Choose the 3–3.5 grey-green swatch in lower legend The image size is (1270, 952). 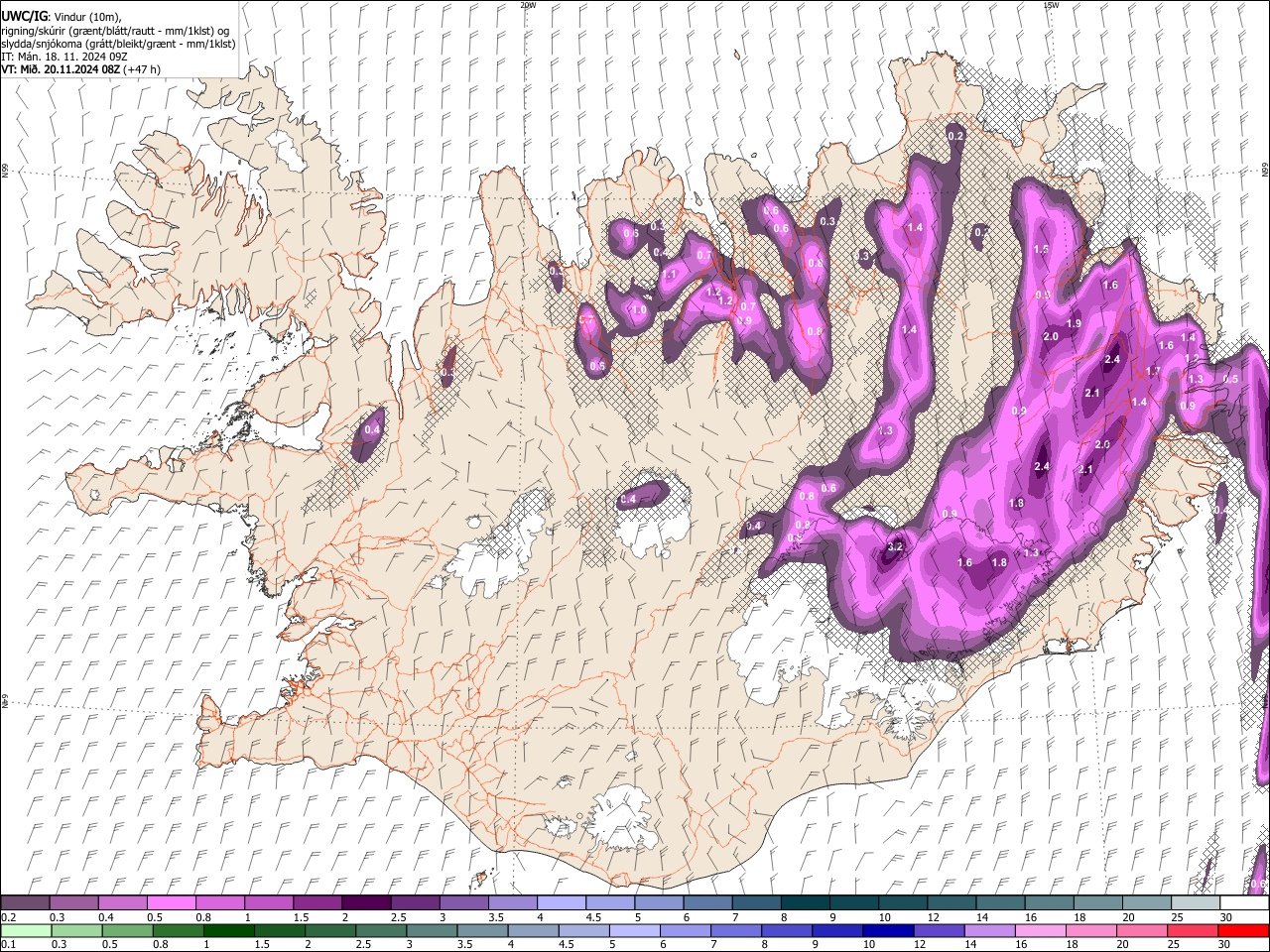[431, 931]
